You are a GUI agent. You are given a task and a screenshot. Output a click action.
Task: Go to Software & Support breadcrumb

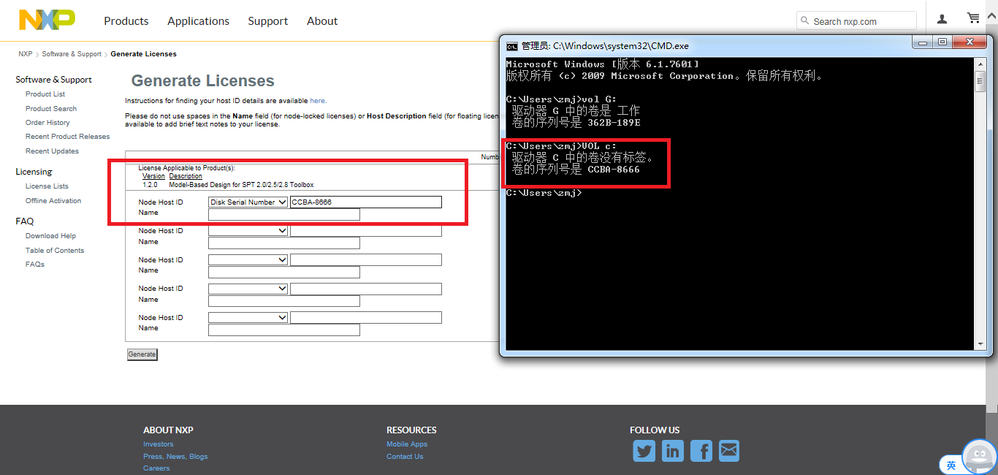point(71,54)
